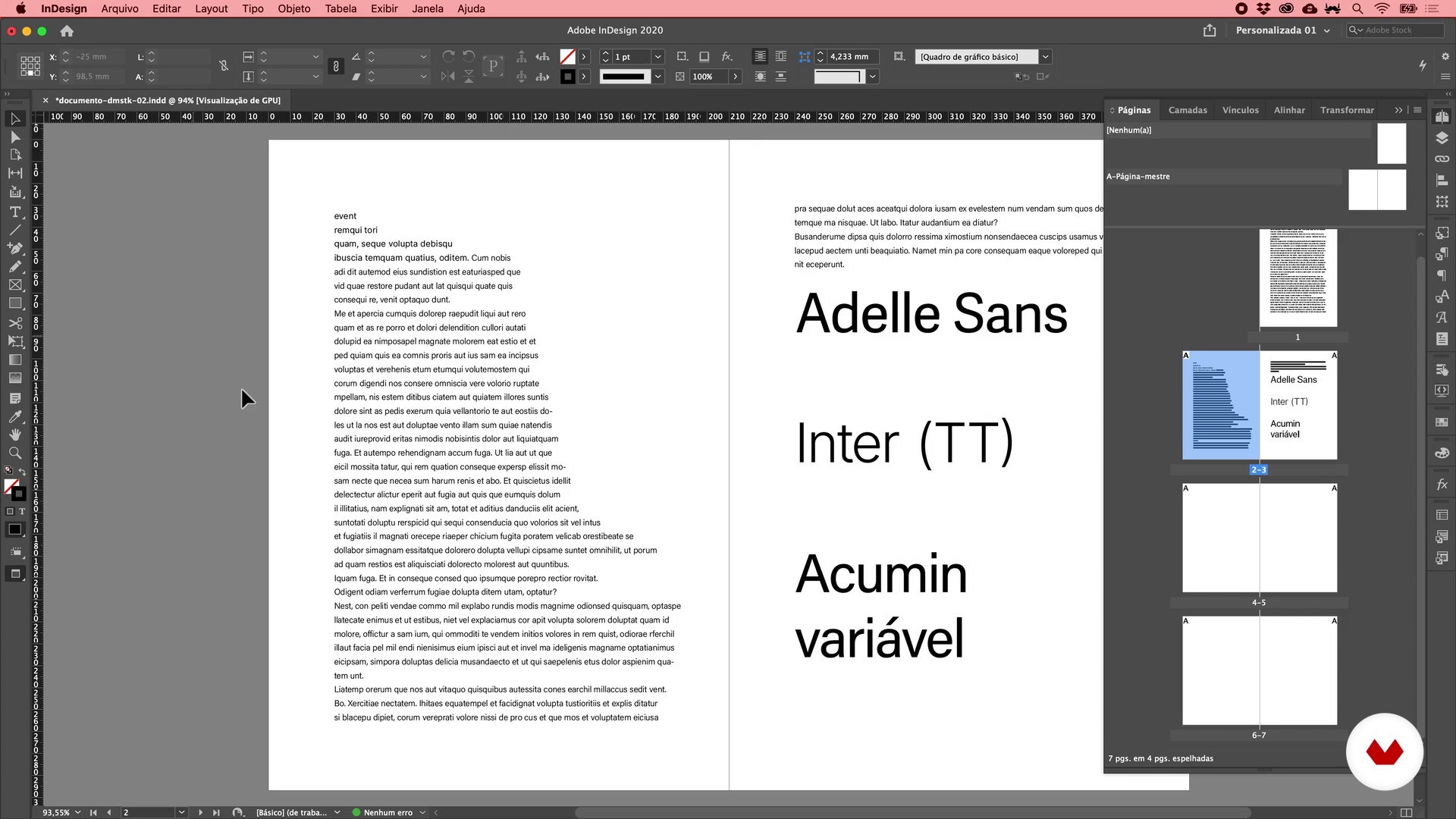Toggle auto-fit broken link icon

[224, 66]
